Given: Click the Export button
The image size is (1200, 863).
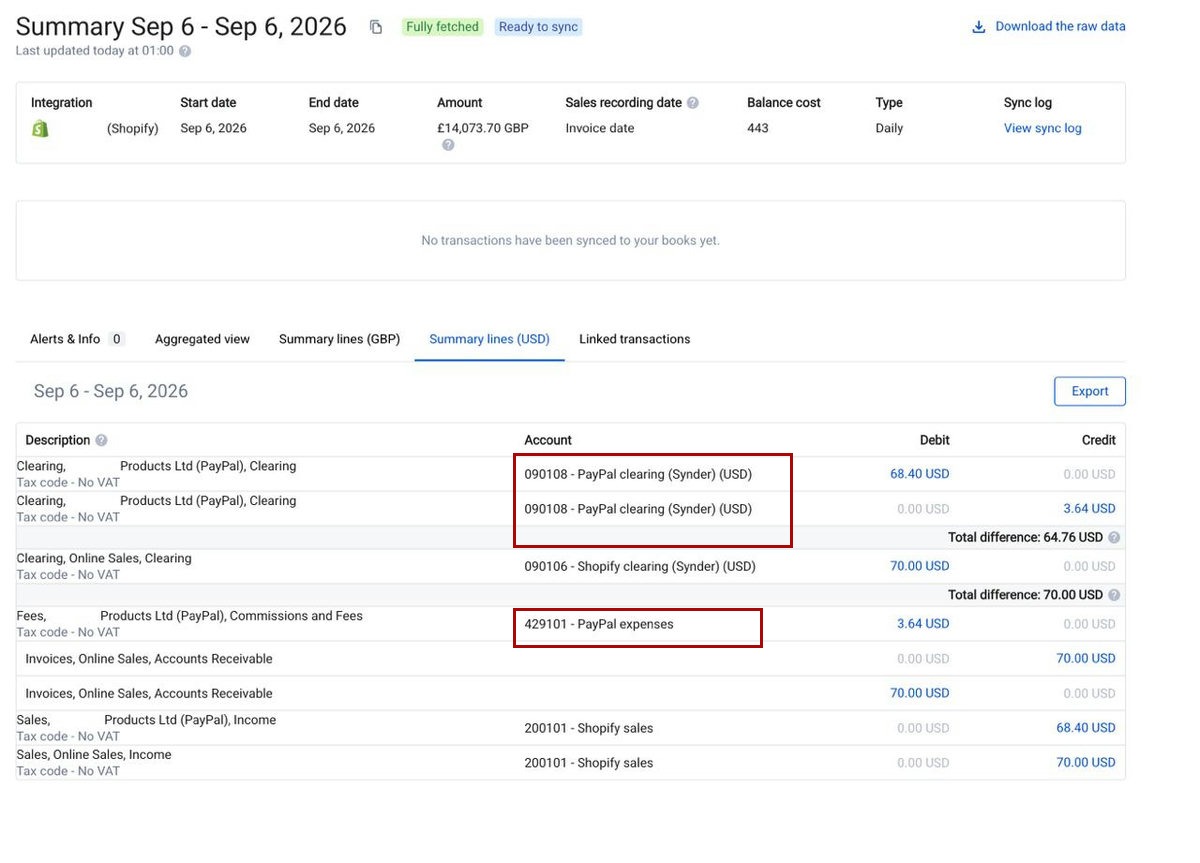Looking at the screenshot, I should (1090, 391).
